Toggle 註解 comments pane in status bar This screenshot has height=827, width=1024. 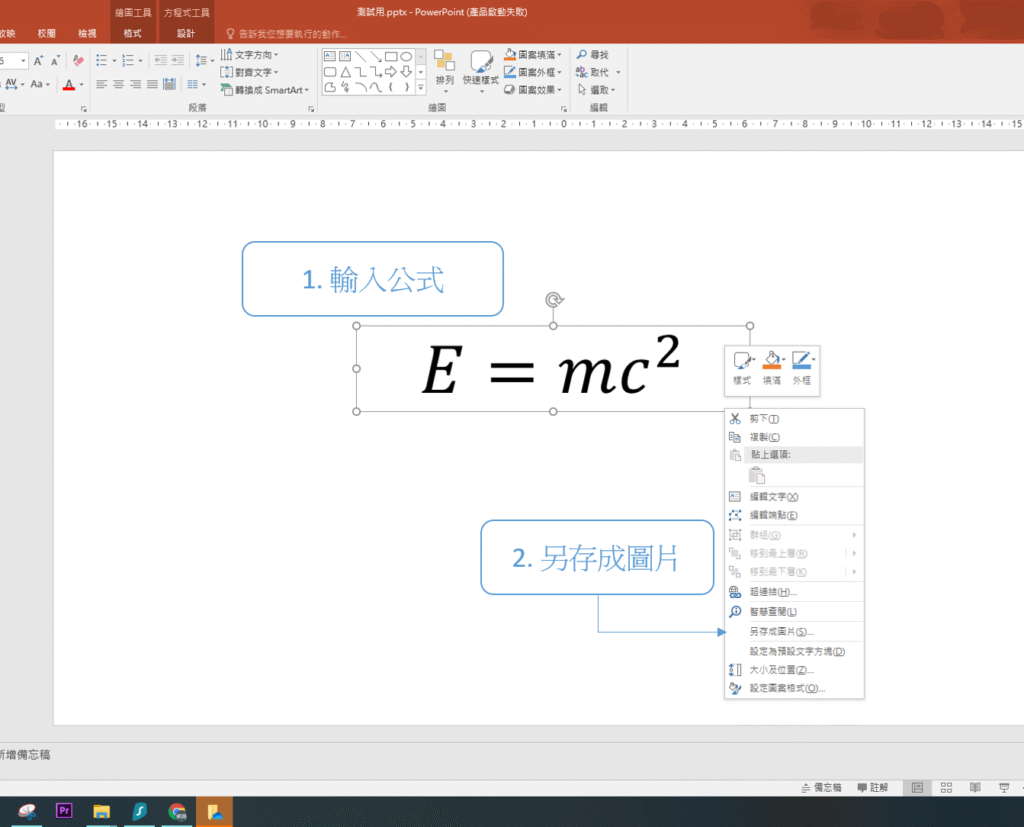873,788
